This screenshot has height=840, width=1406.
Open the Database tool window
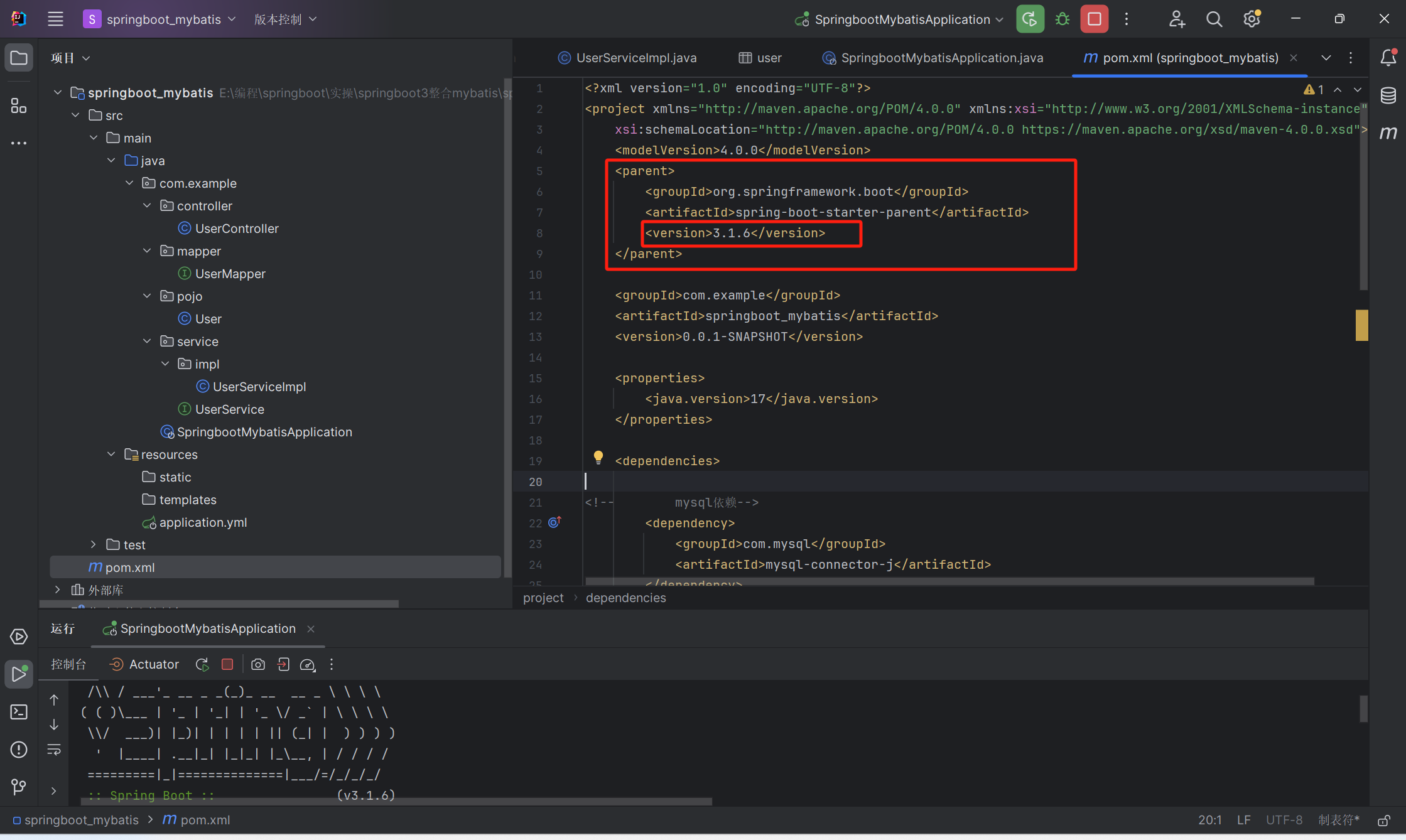pos(1388,95)
